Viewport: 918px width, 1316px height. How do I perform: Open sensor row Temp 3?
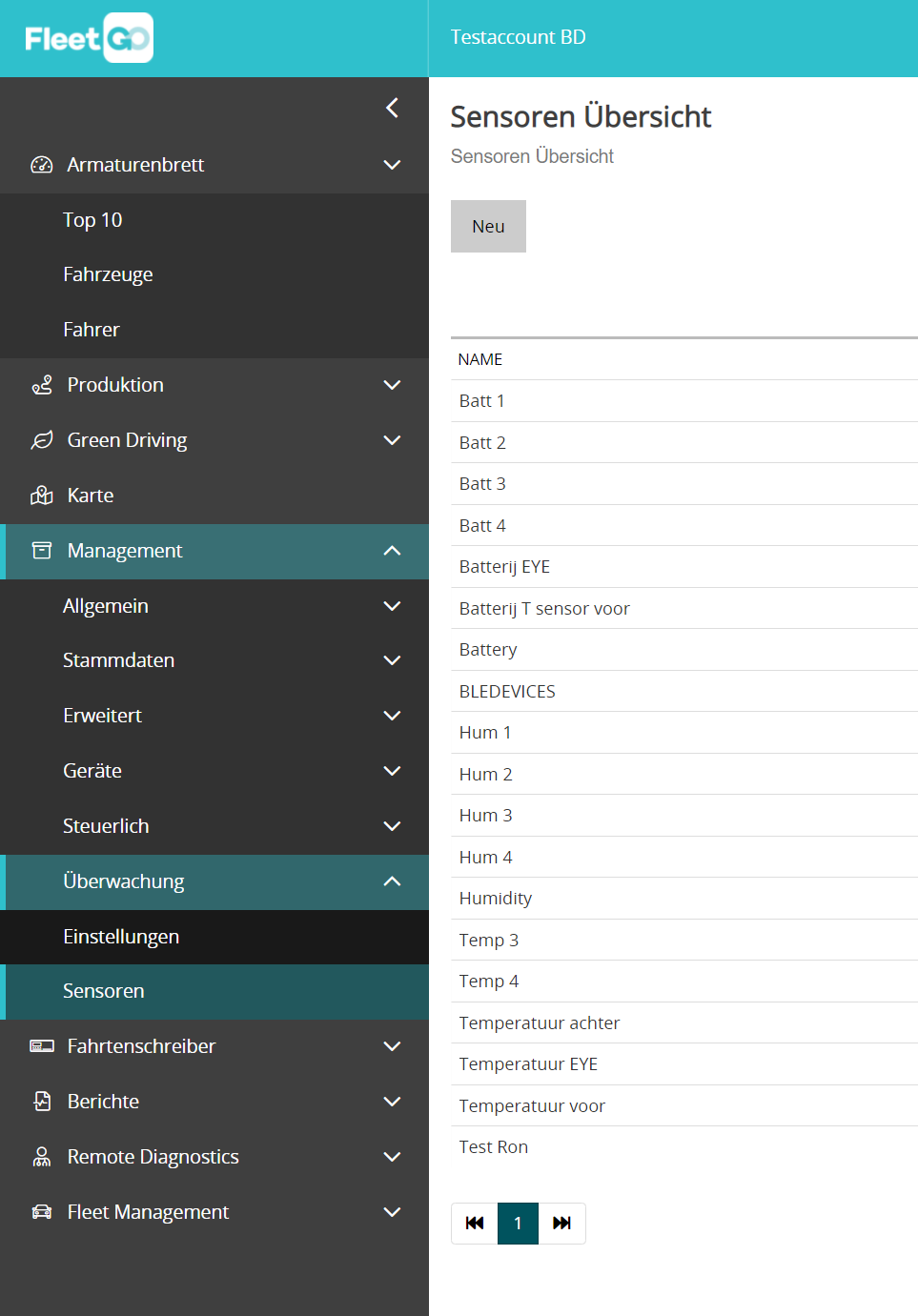tap(684, 941)
